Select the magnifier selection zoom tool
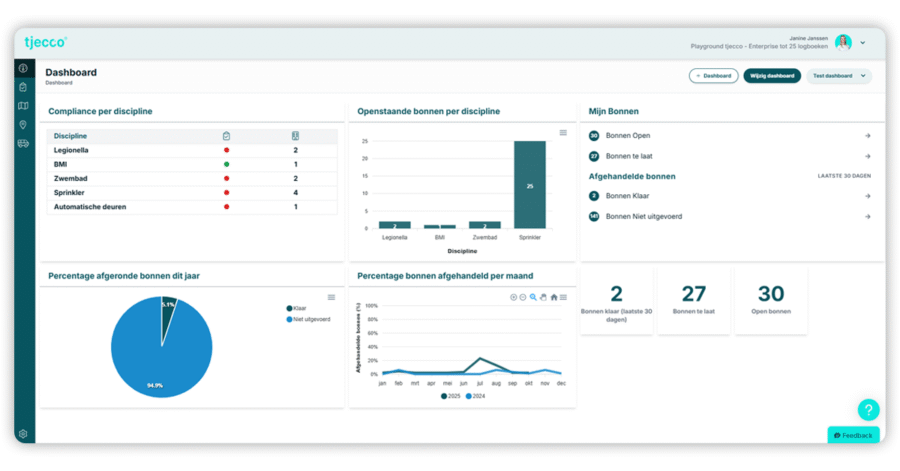The height and width of the screenshot is (471, 900). [x=533, y=297]
